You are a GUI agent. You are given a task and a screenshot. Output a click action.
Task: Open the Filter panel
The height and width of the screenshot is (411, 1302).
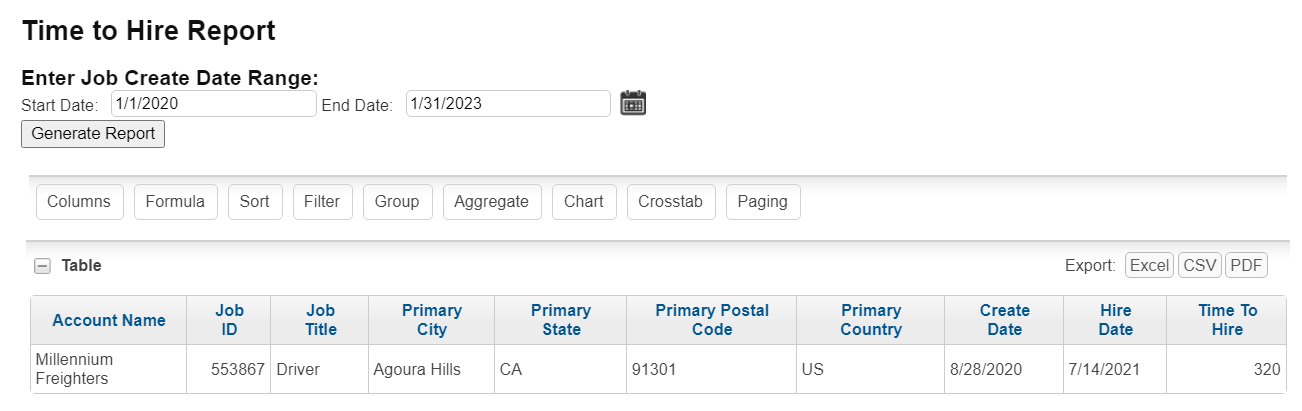click(x=322, y=202)
